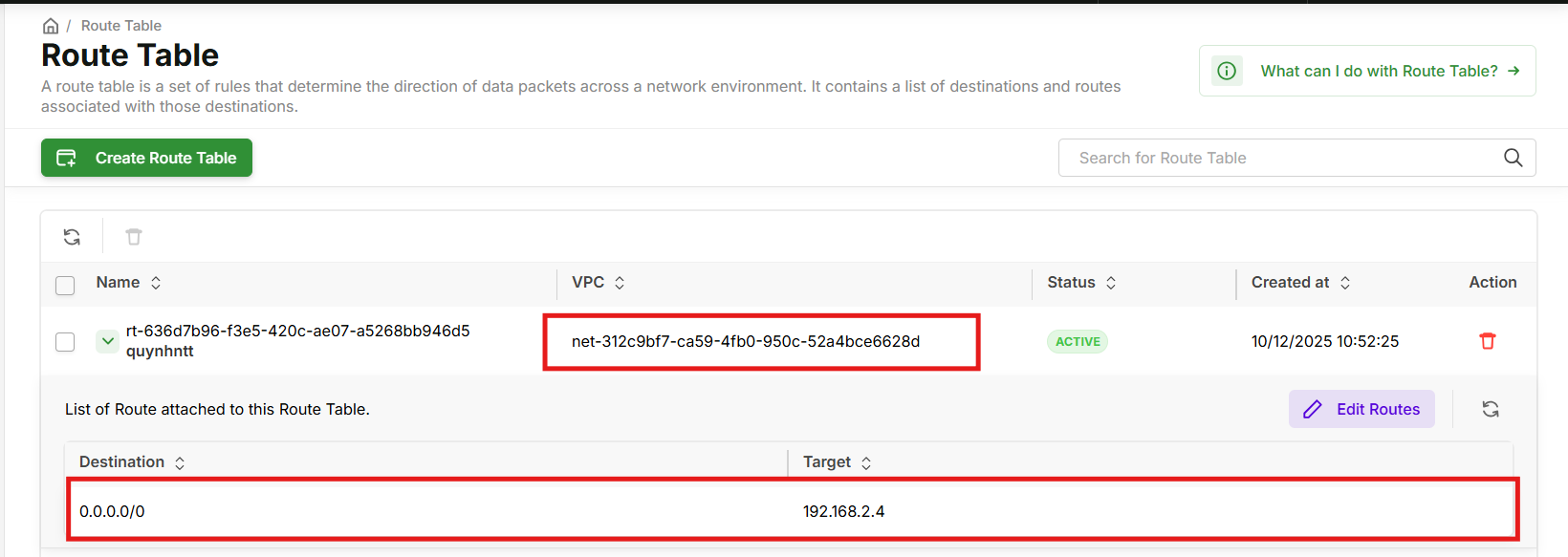
Task: Click the info icon beside Route Table help
Action: pyautogui.click(x=1227, y=71)
